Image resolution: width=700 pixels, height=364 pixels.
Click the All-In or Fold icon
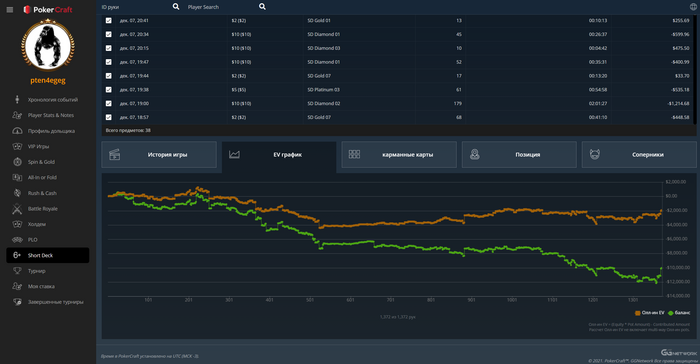[x=17, y=177]
